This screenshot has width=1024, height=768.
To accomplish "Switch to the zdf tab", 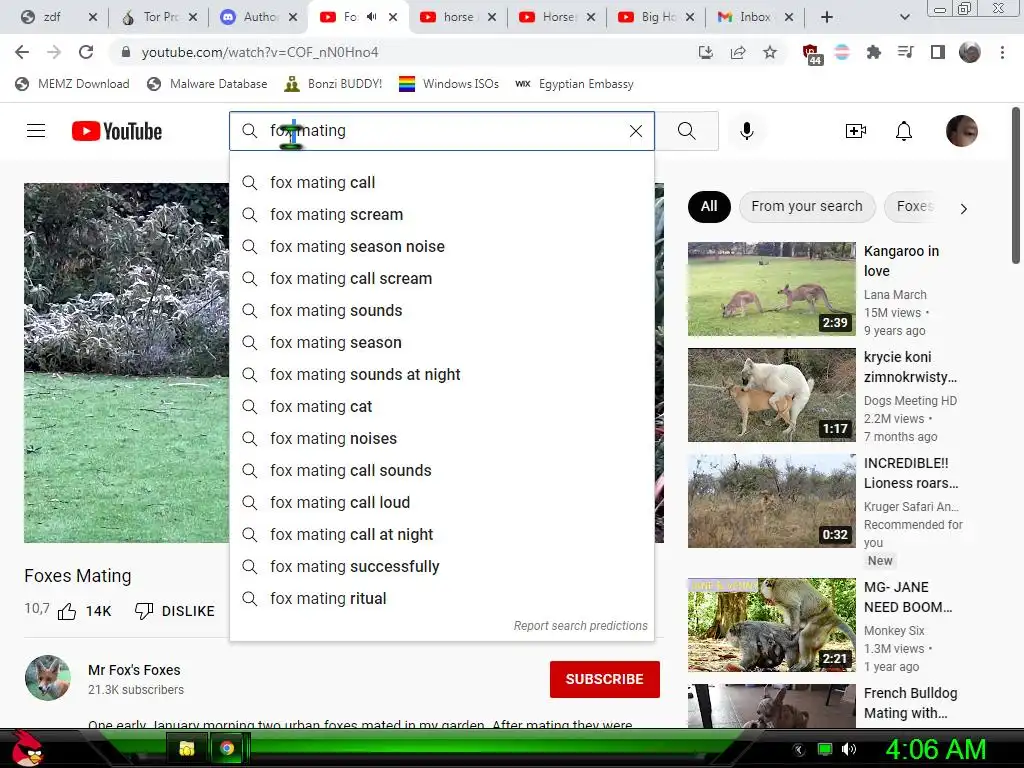I will point(52,17).
